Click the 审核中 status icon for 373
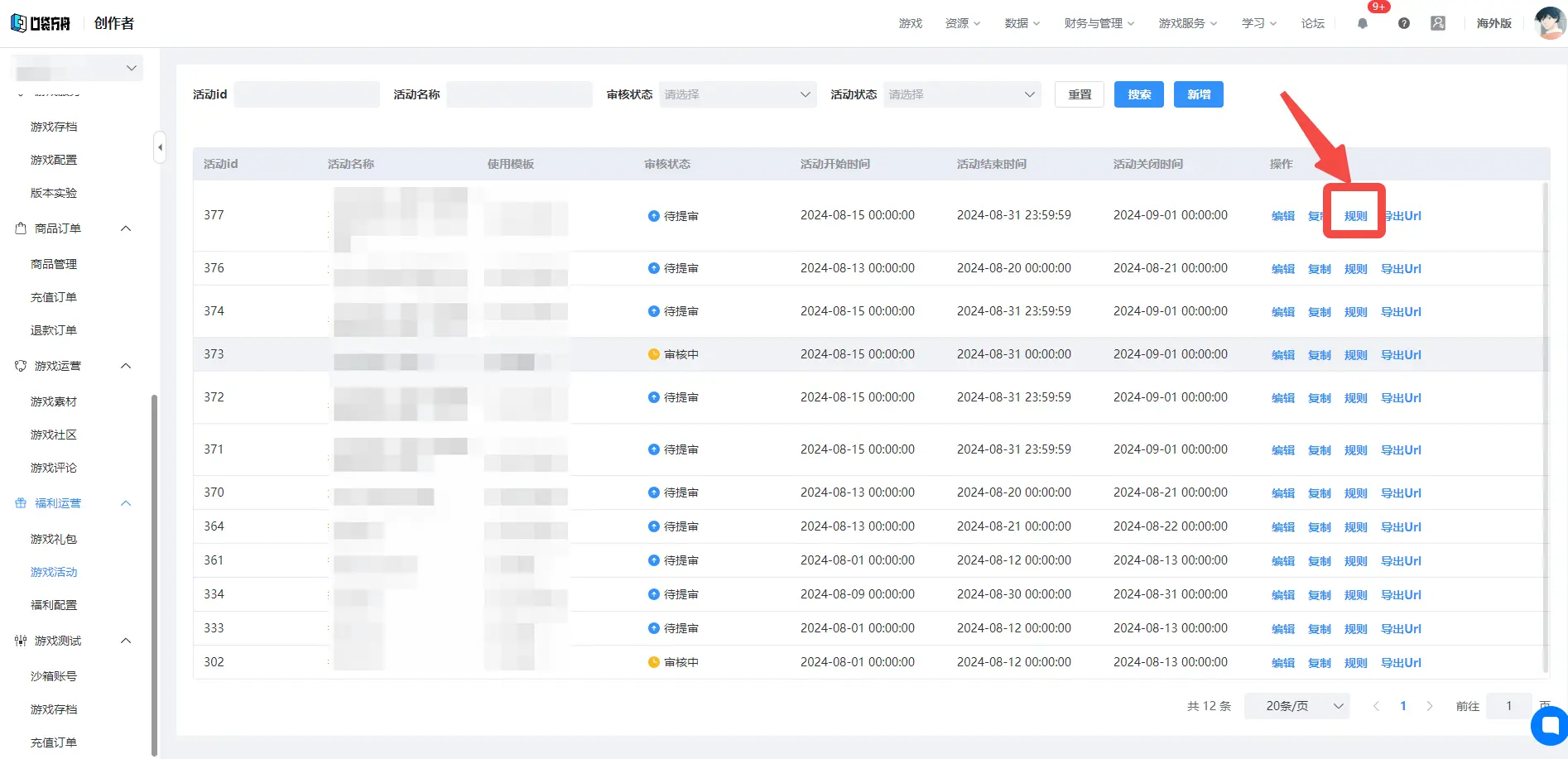The width and height of the screenshot is (1568, 759). coord(653,354)
